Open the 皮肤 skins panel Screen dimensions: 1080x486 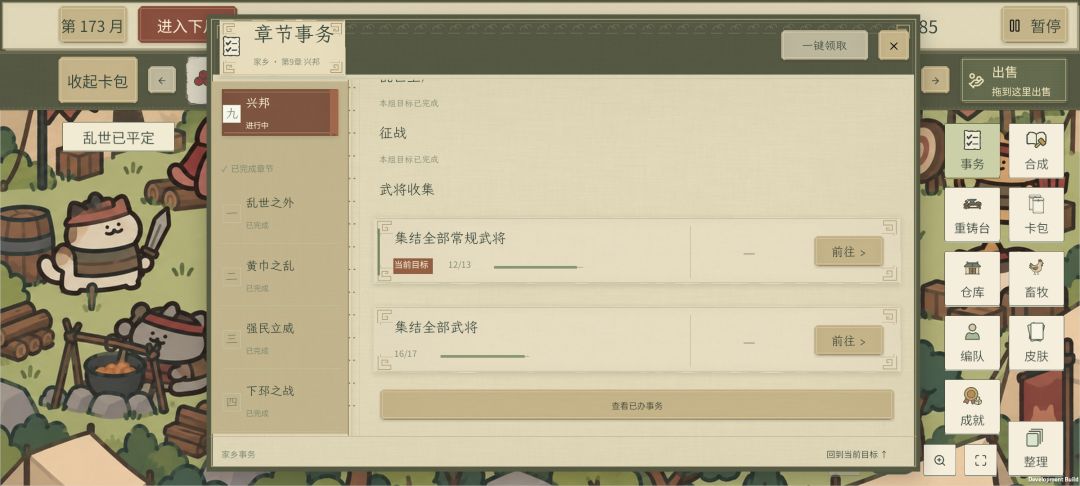[x=1036, y=342]
